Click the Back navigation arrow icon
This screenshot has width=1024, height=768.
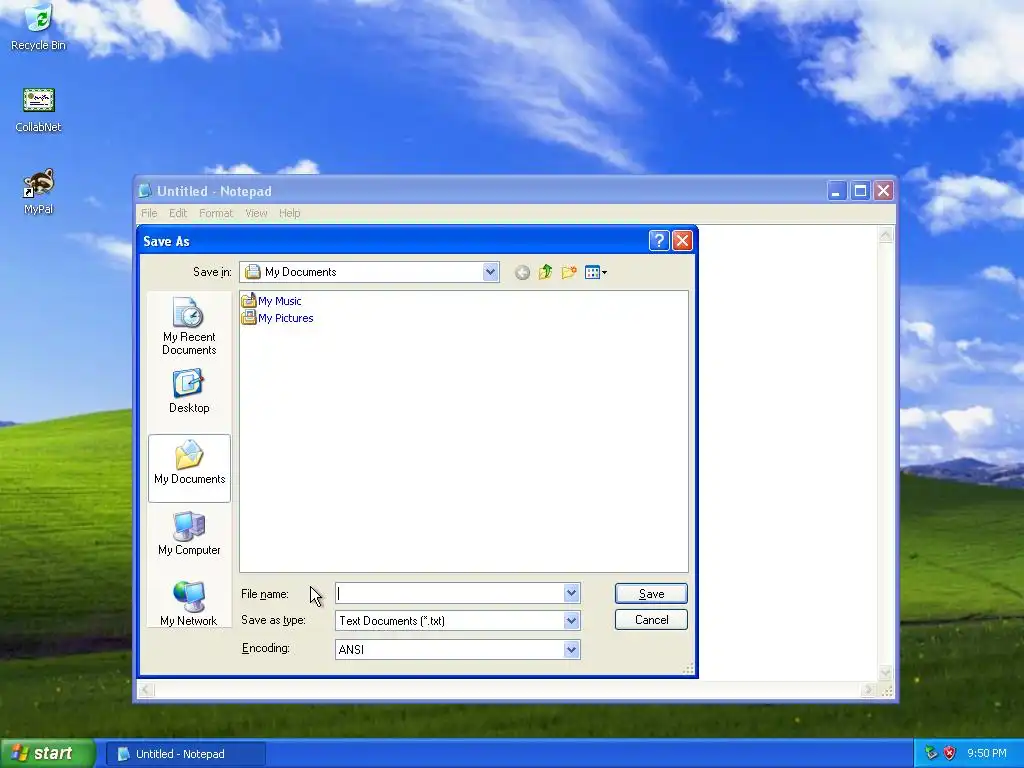tap(522, 272)
